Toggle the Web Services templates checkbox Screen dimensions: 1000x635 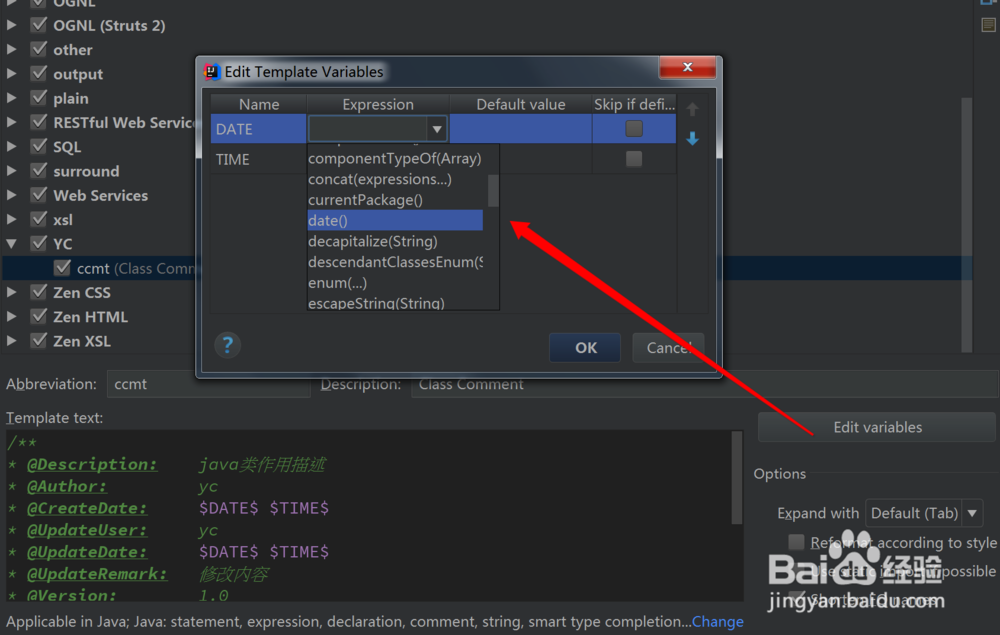point(38,195)
